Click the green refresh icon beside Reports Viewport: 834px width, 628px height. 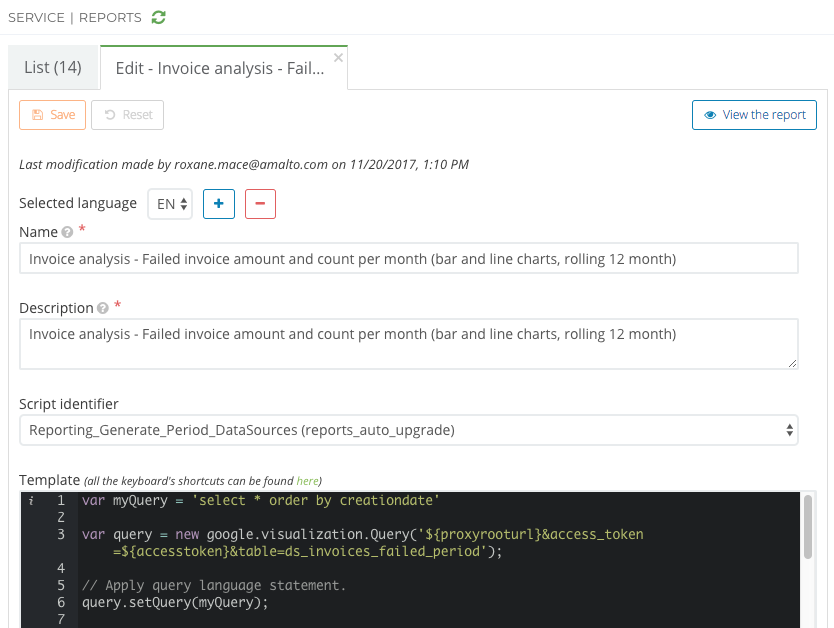pos(159,17)
